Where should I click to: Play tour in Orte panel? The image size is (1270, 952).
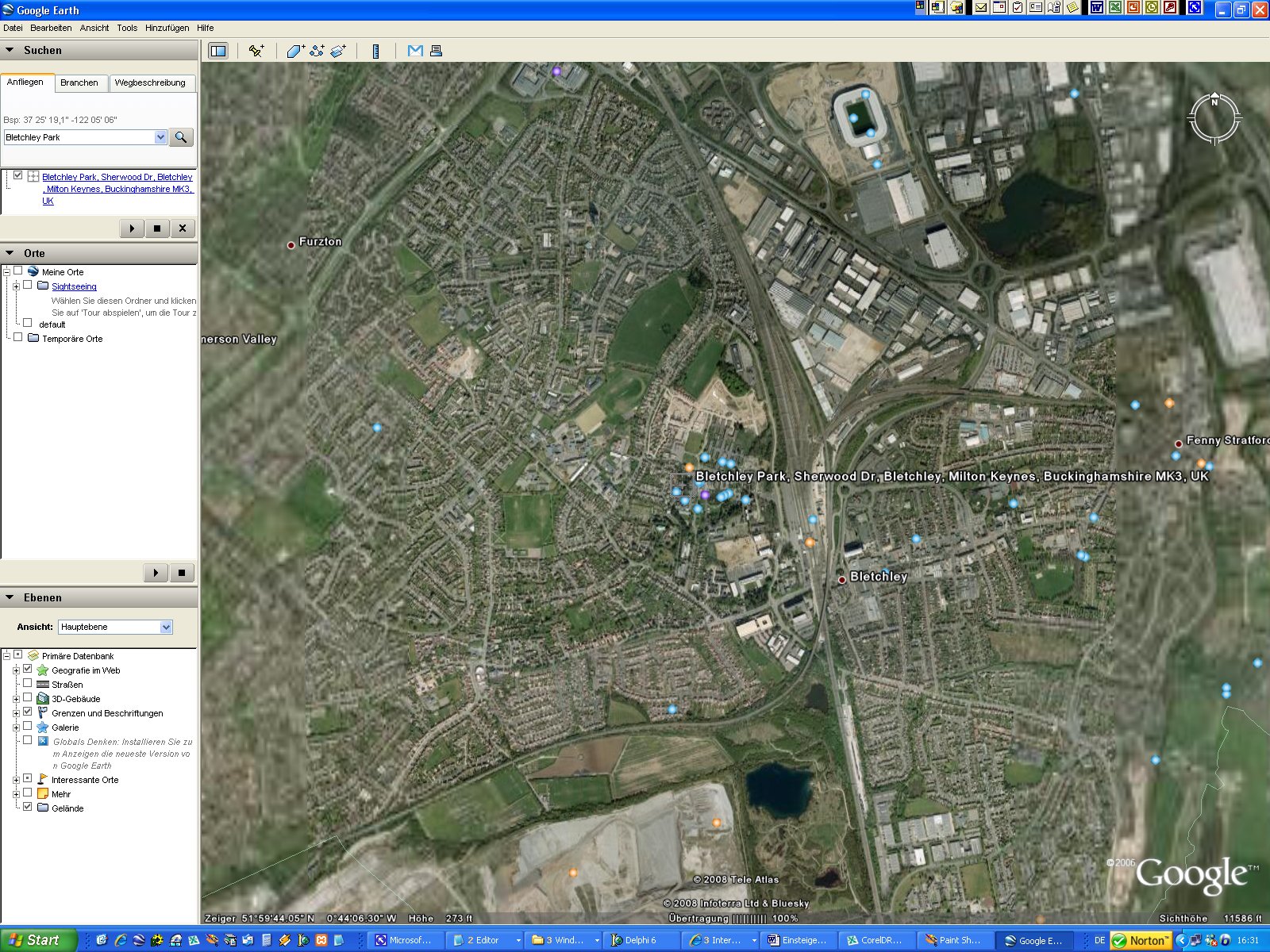pyautogui.click(x=156, y=573)
